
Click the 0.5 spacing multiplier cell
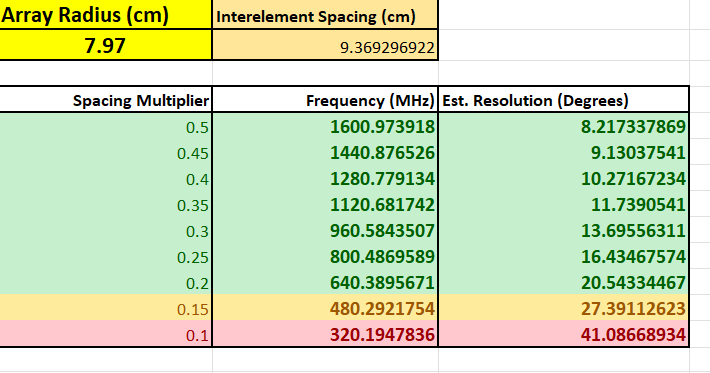pos(106,126)
